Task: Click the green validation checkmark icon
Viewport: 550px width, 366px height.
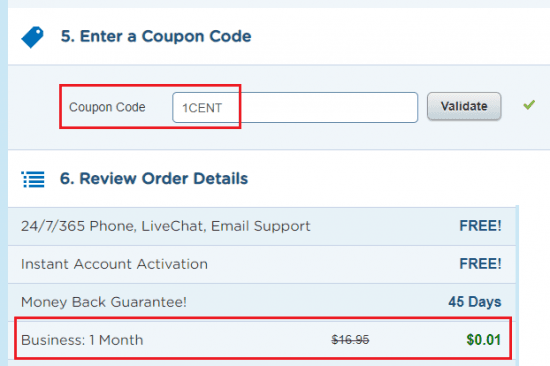Action: pos(529,105)
